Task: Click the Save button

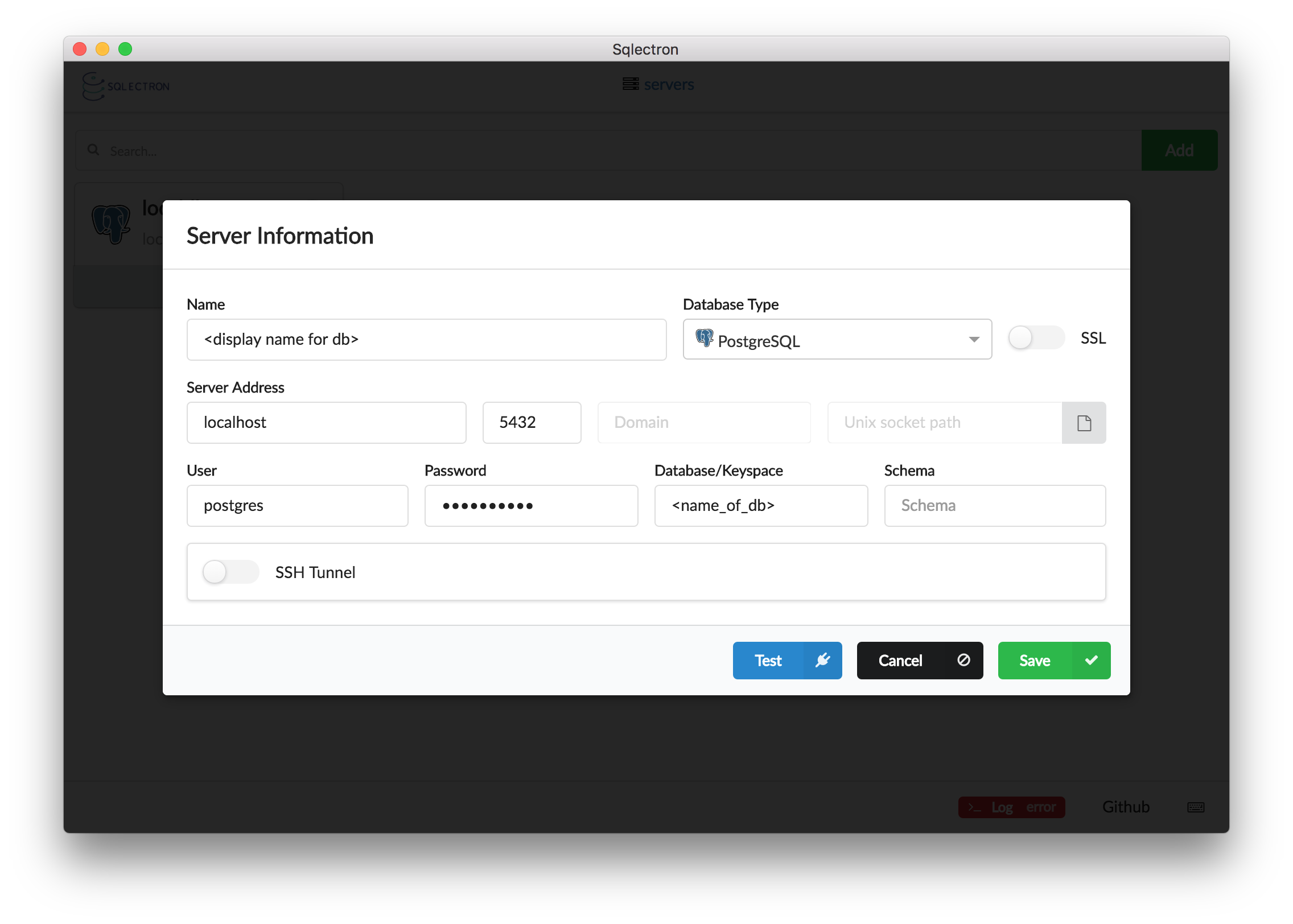Action: click(1054, 661)
